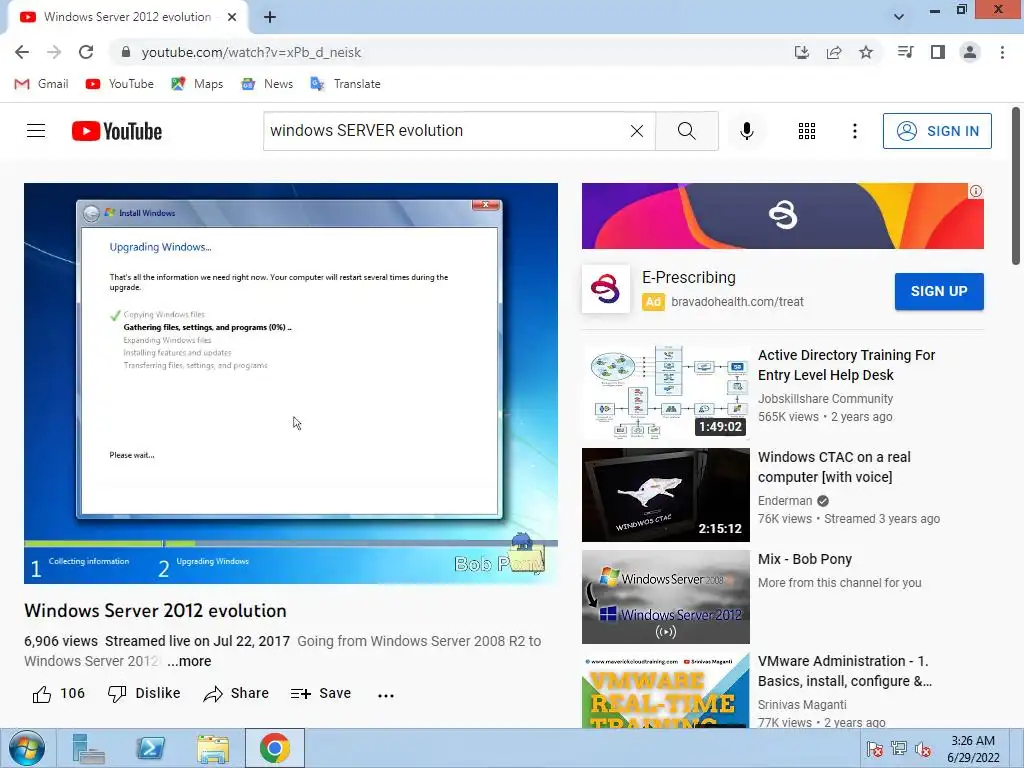
Task: Open Action Center flag tray icon
Action: (874, 748)
